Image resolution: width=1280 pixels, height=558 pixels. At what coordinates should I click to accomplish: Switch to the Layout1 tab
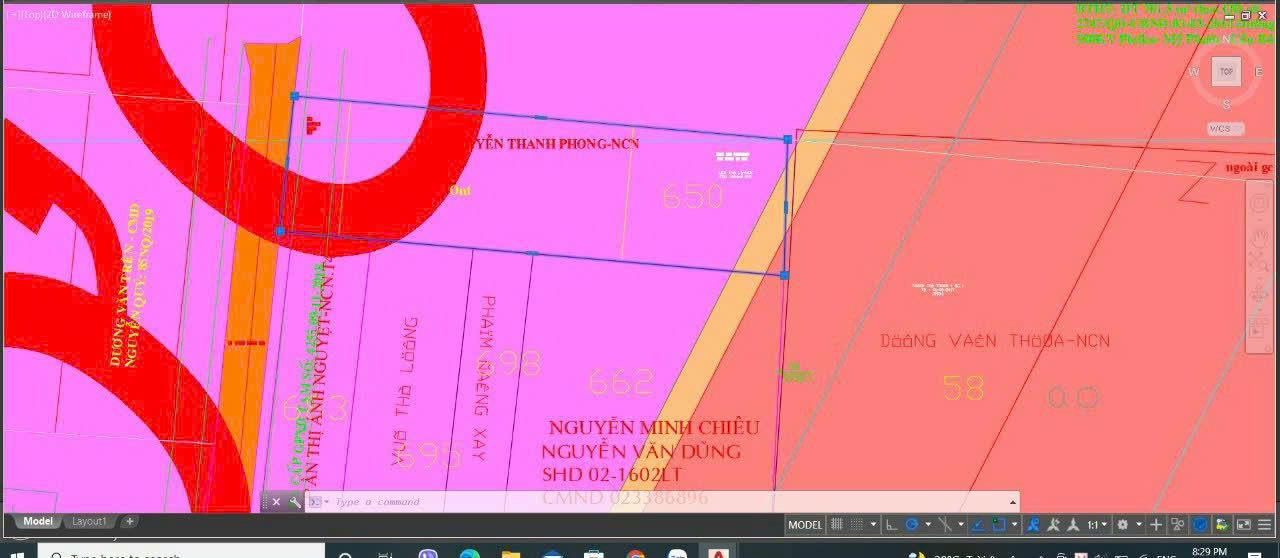click(89, 521)
